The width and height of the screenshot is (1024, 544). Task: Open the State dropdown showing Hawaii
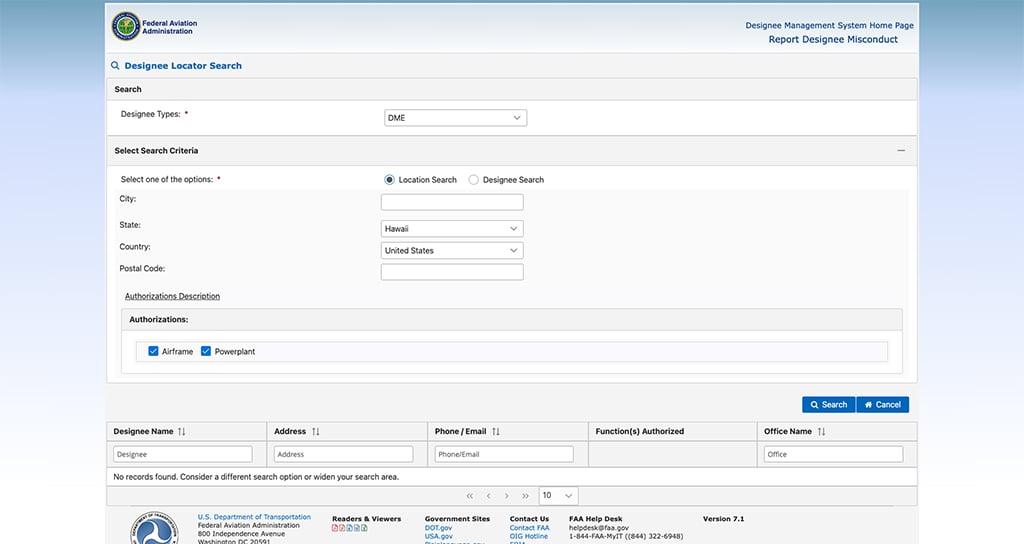pyautogui.click(x=452, y=229)
